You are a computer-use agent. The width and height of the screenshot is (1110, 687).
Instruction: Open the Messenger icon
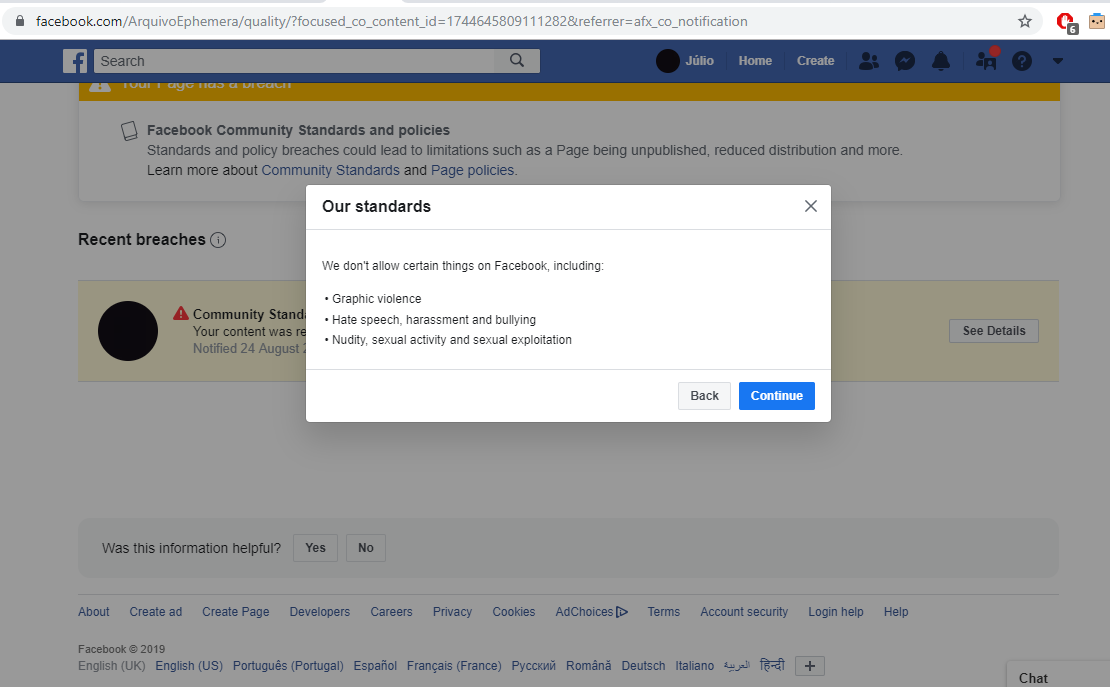pos(904,61)
